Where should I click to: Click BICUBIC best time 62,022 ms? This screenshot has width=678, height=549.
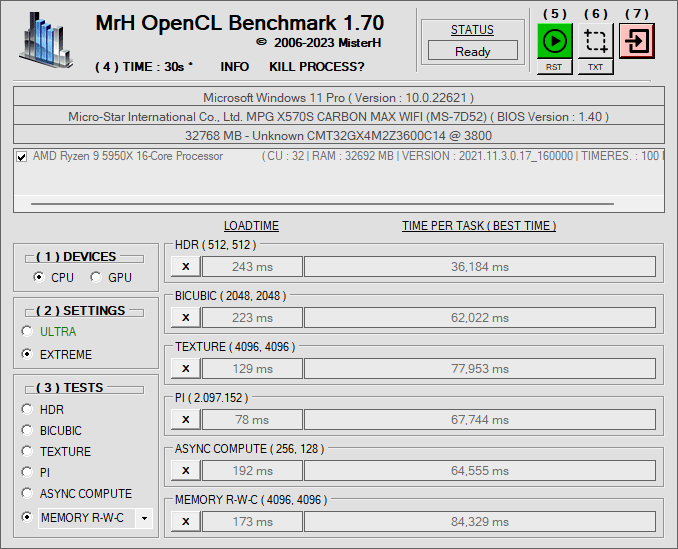coord(480,318)
